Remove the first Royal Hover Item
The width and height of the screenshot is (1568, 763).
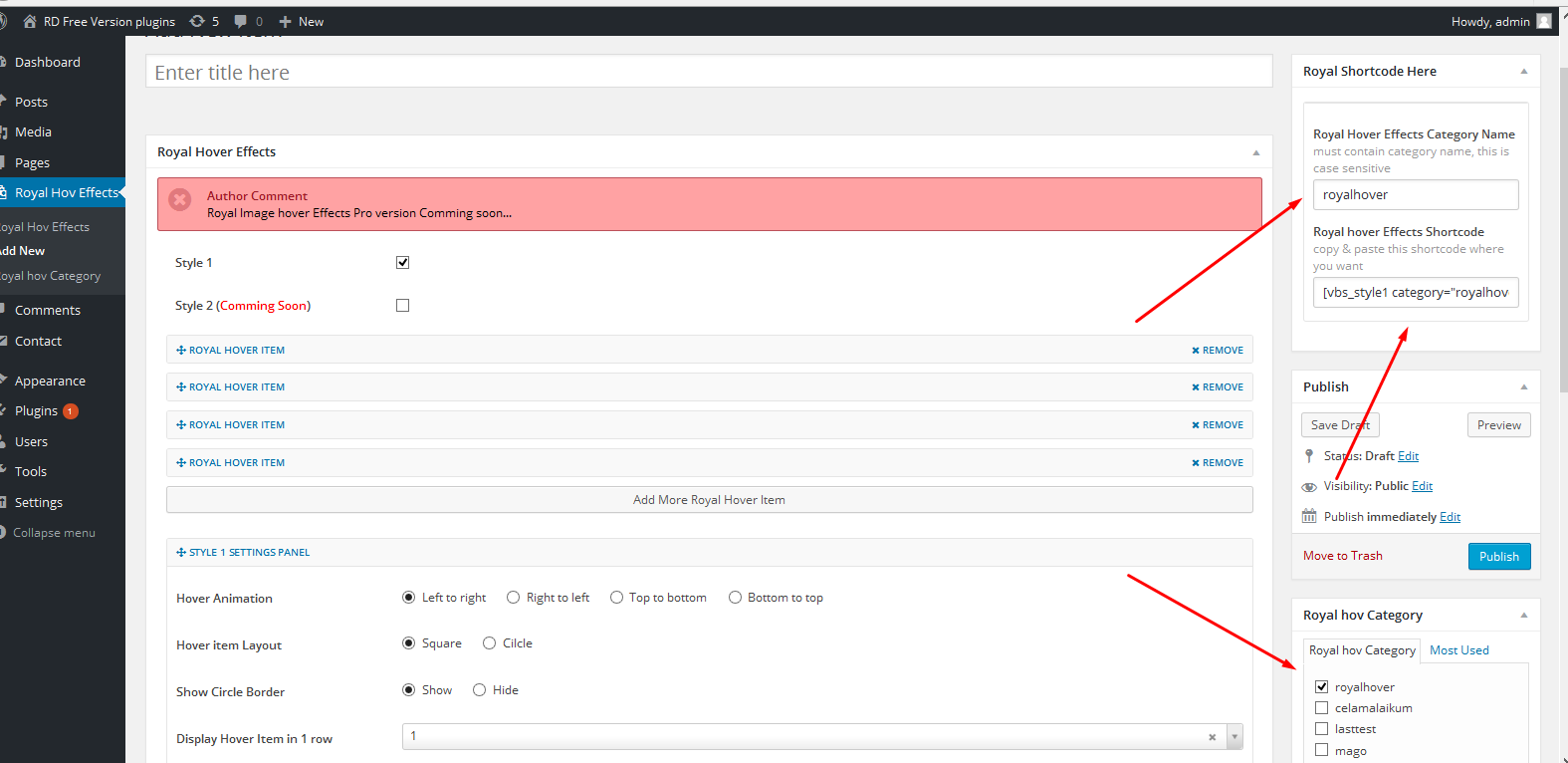pyautogui.click(x=1218, y=351)
